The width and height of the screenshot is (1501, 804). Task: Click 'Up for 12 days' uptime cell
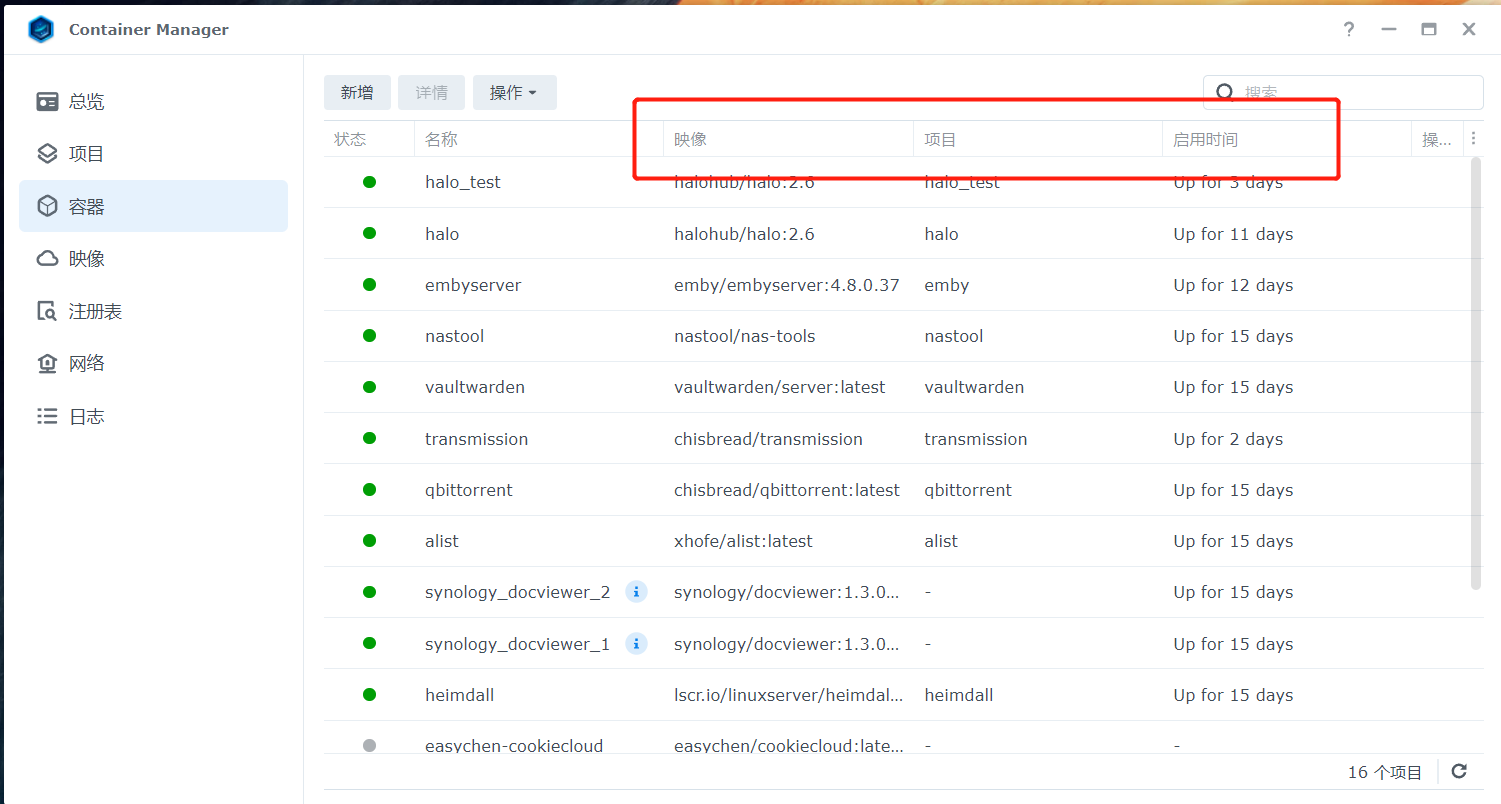coord(1233,285)
